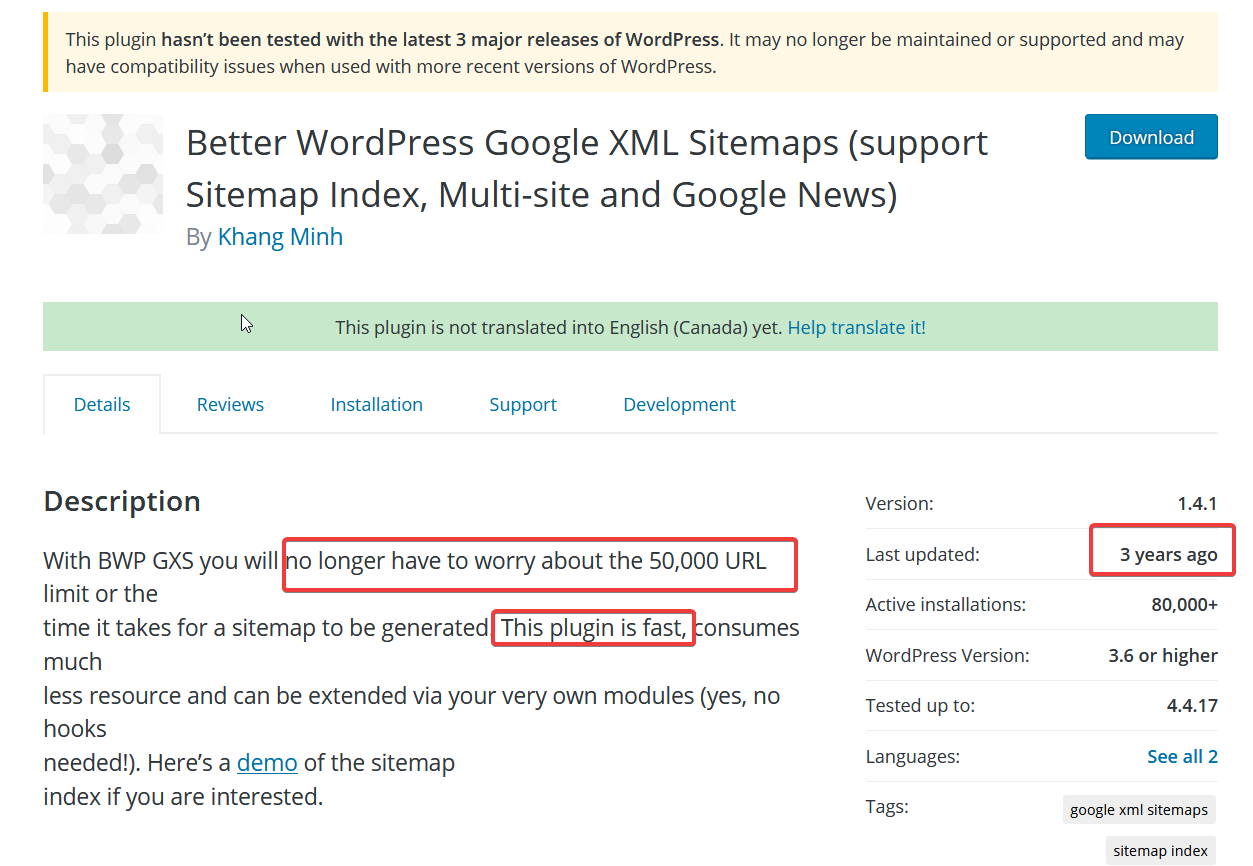Screen dimensions: 1253x866
Task: Click the '3 years ago' last updated value
Action: click(1169, 554)
